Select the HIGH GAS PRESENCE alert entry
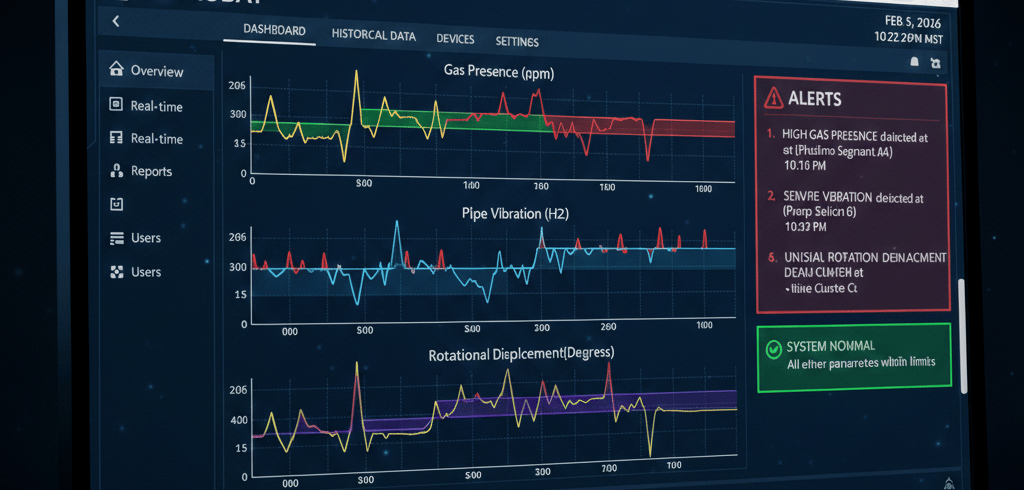This screenshot has width=1024, height=490. tap(847, 152)
